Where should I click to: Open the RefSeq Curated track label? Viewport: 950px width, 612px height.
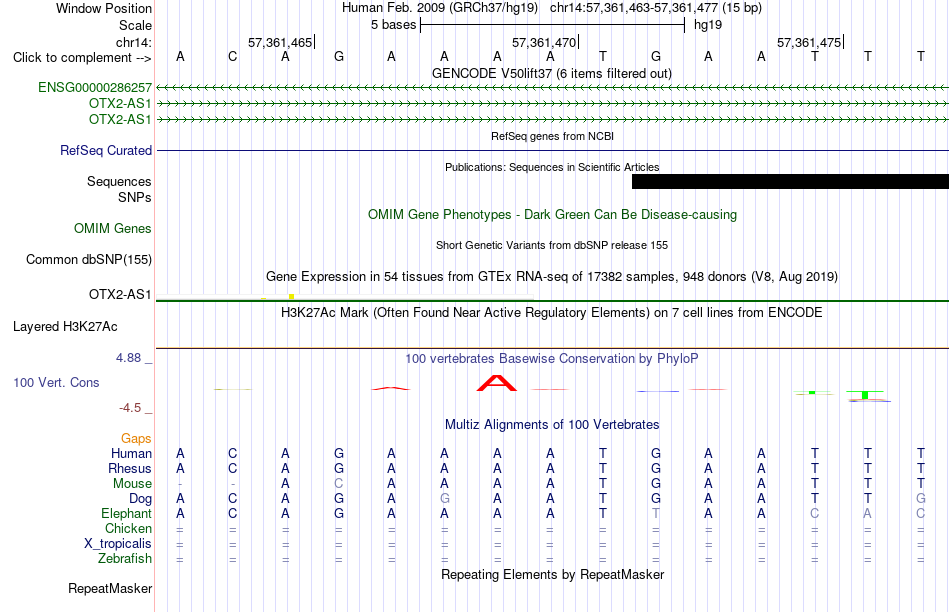pos(106,150)
